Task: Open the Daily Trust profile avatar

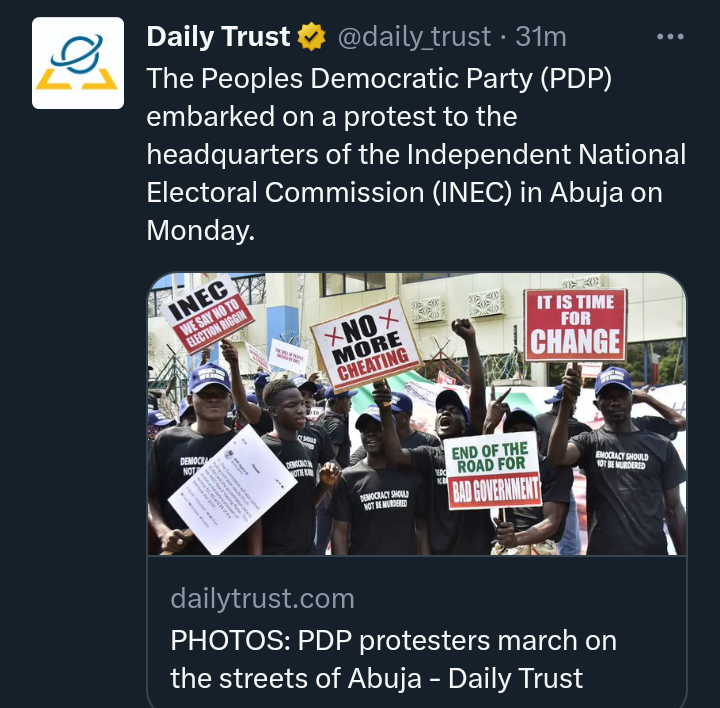Action: click(78, 63)
